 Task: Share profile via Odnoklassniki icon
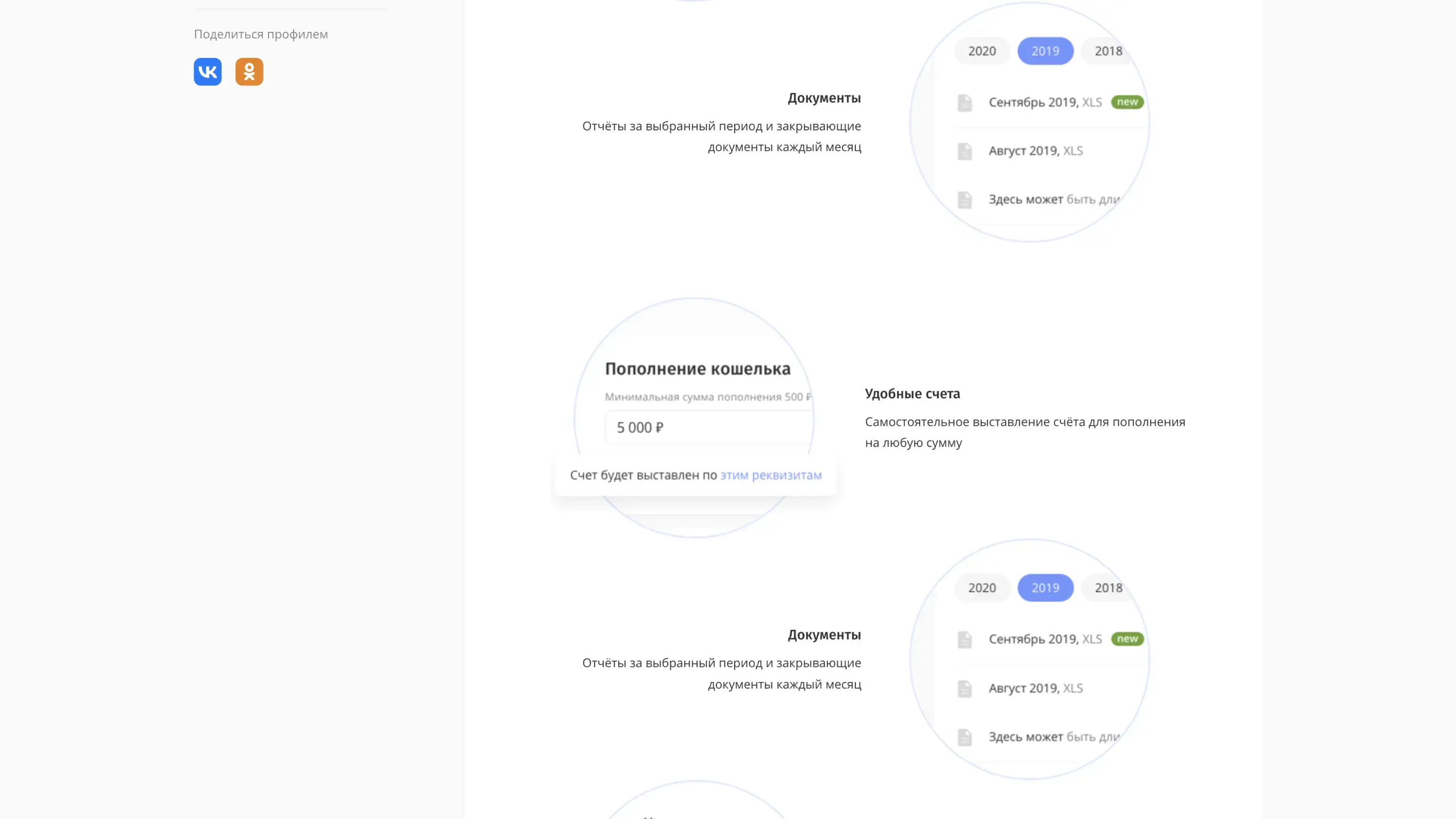tap(249, 72)
